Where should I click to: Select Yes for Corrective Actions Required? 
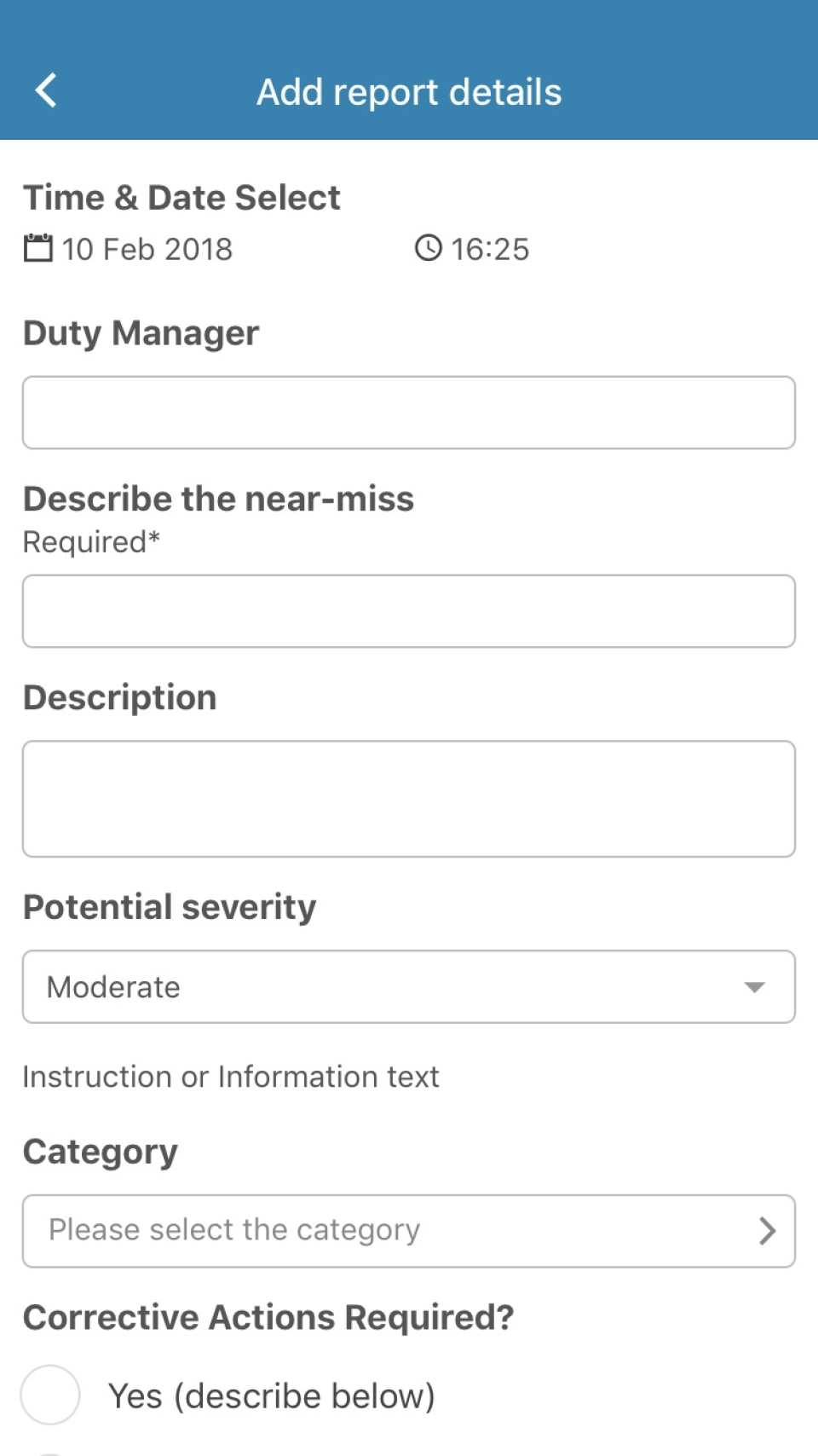(x=49, y=1395)
